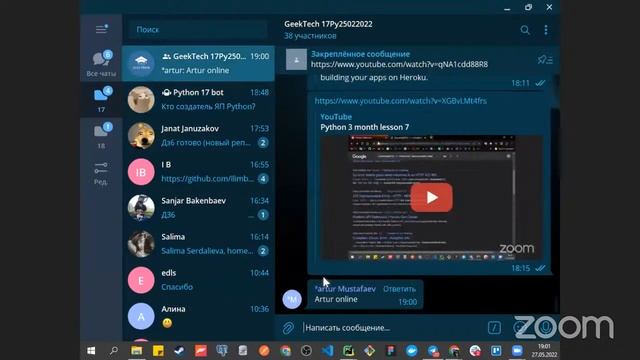Click Sanjar Bakenbaev's avatar picture

141,208
